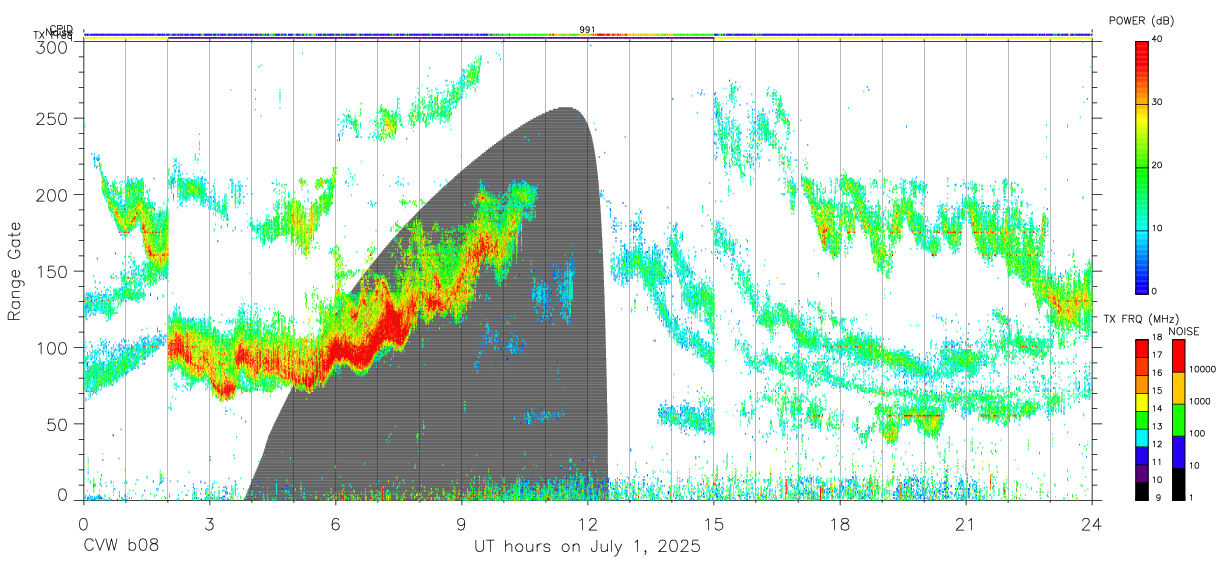Click the 15 MHz frequency scale label
The height and width of the screenshot is (567, 1228).
pyautogui.click(x=1157, y=391)
